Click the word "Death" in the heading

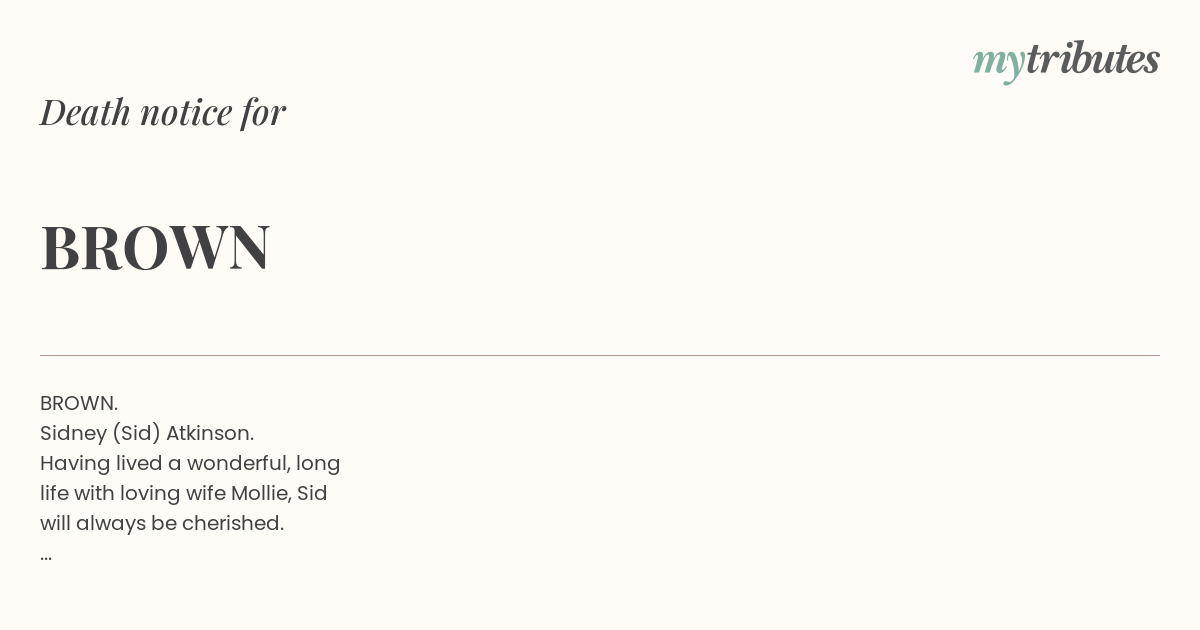click(85, 112)
